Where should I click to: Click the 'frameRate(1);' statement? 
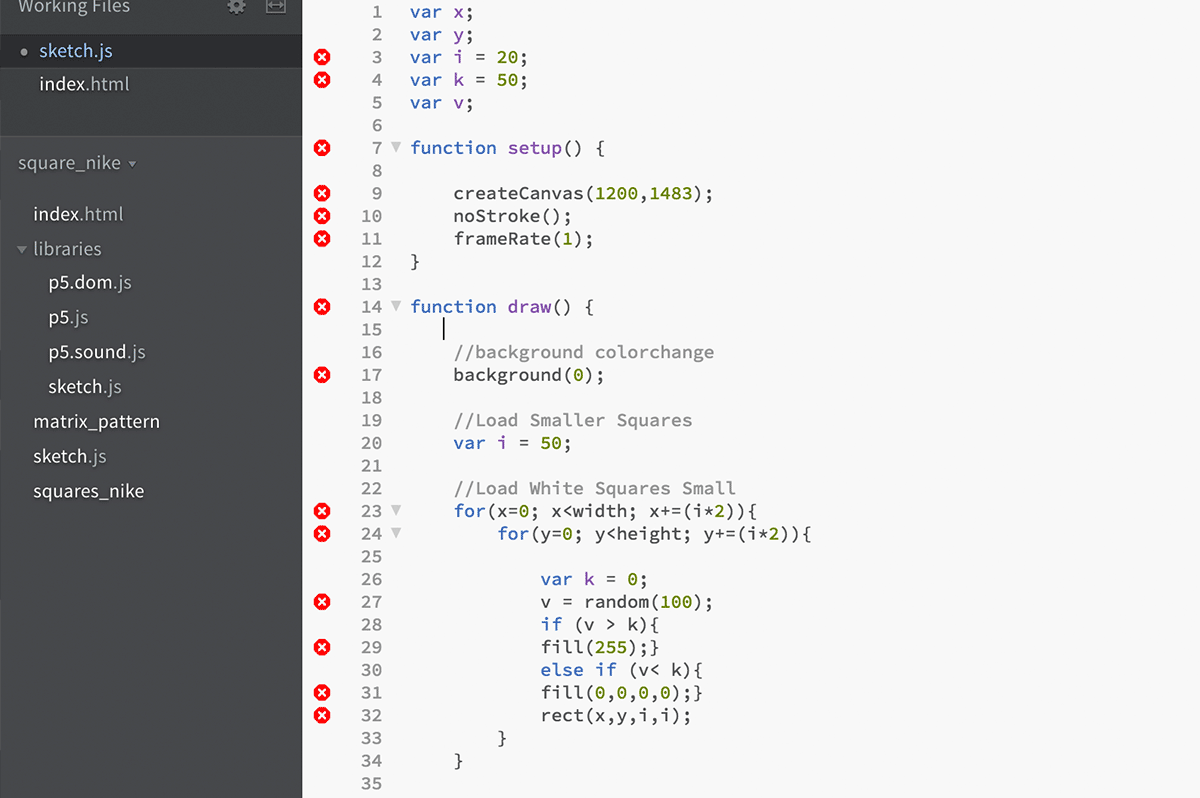click(523, 239)
